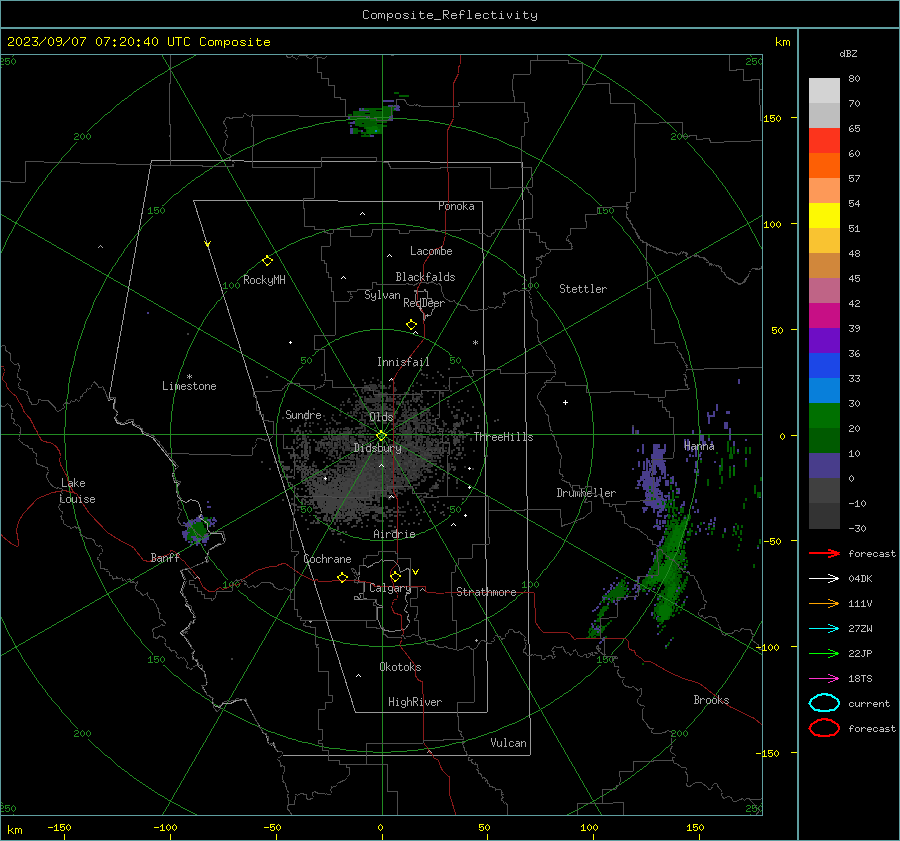Click the Banff label on the map
900x841 pixels.
[x=165, y=558]
